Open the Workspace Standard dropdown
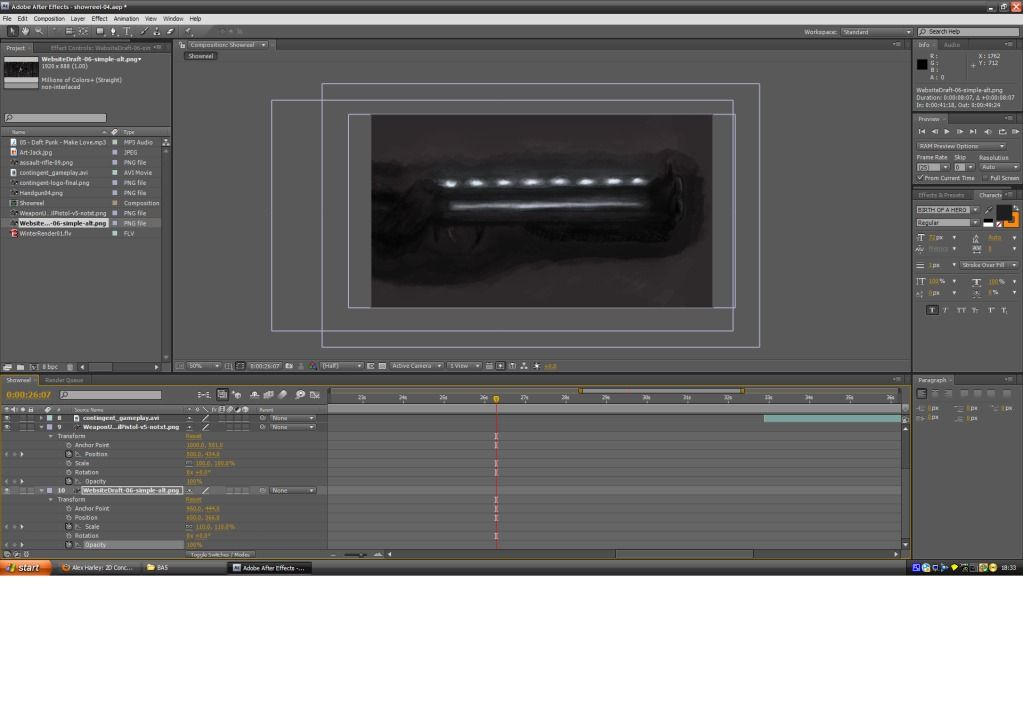 [x=876, y=32]
